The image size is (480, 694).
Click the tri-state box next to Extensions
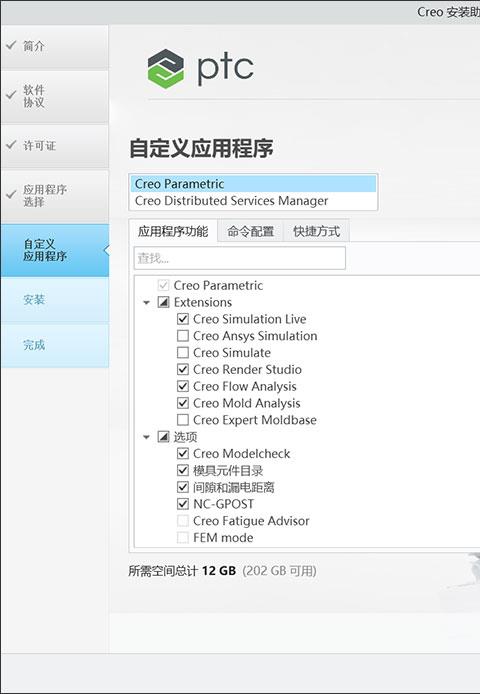click(x=163, y=302)
